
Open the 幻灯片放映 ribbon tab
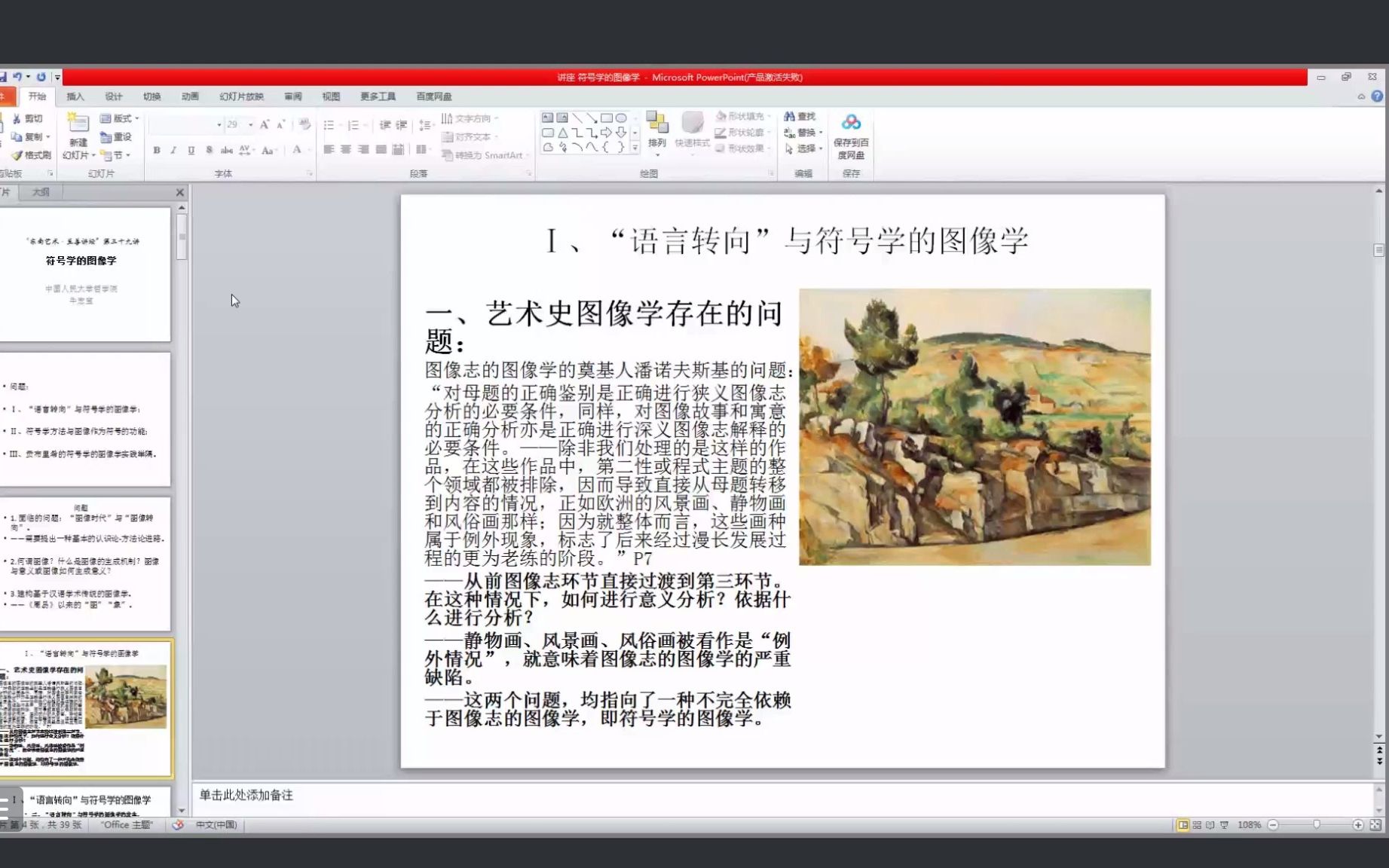pyautogui.click(x=242, y=96)
